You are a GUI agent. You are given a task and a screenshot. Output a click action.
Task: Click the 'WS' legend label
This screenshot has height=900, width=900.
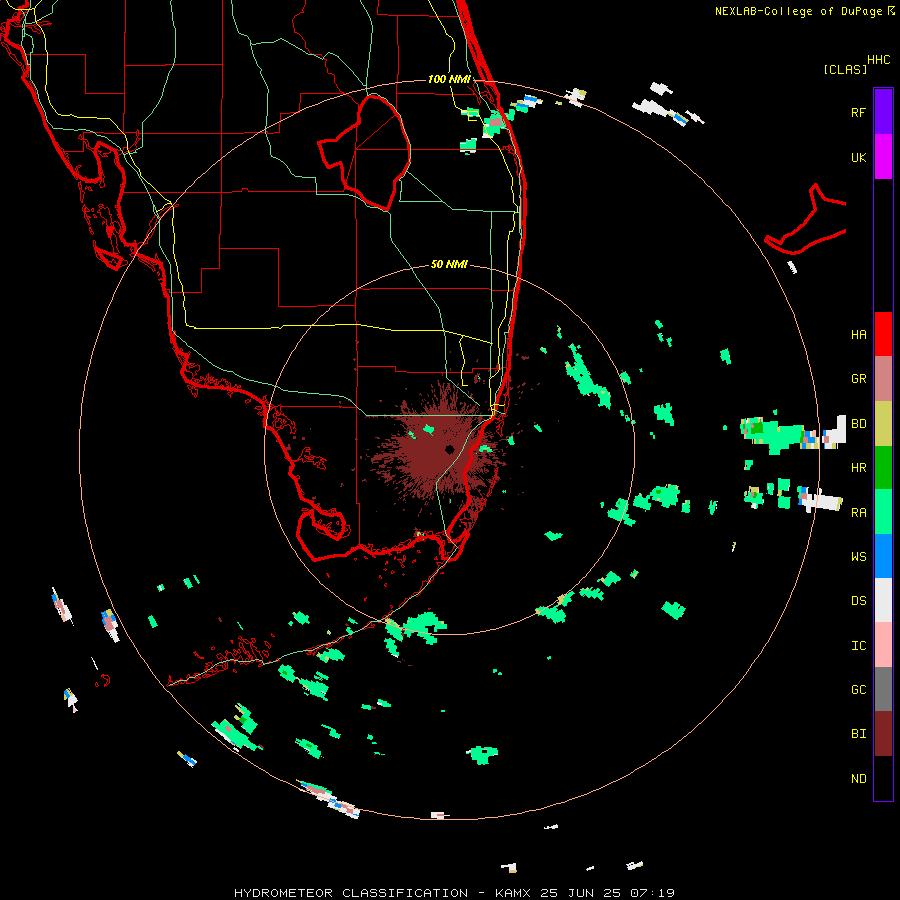[x=858, y=557]
